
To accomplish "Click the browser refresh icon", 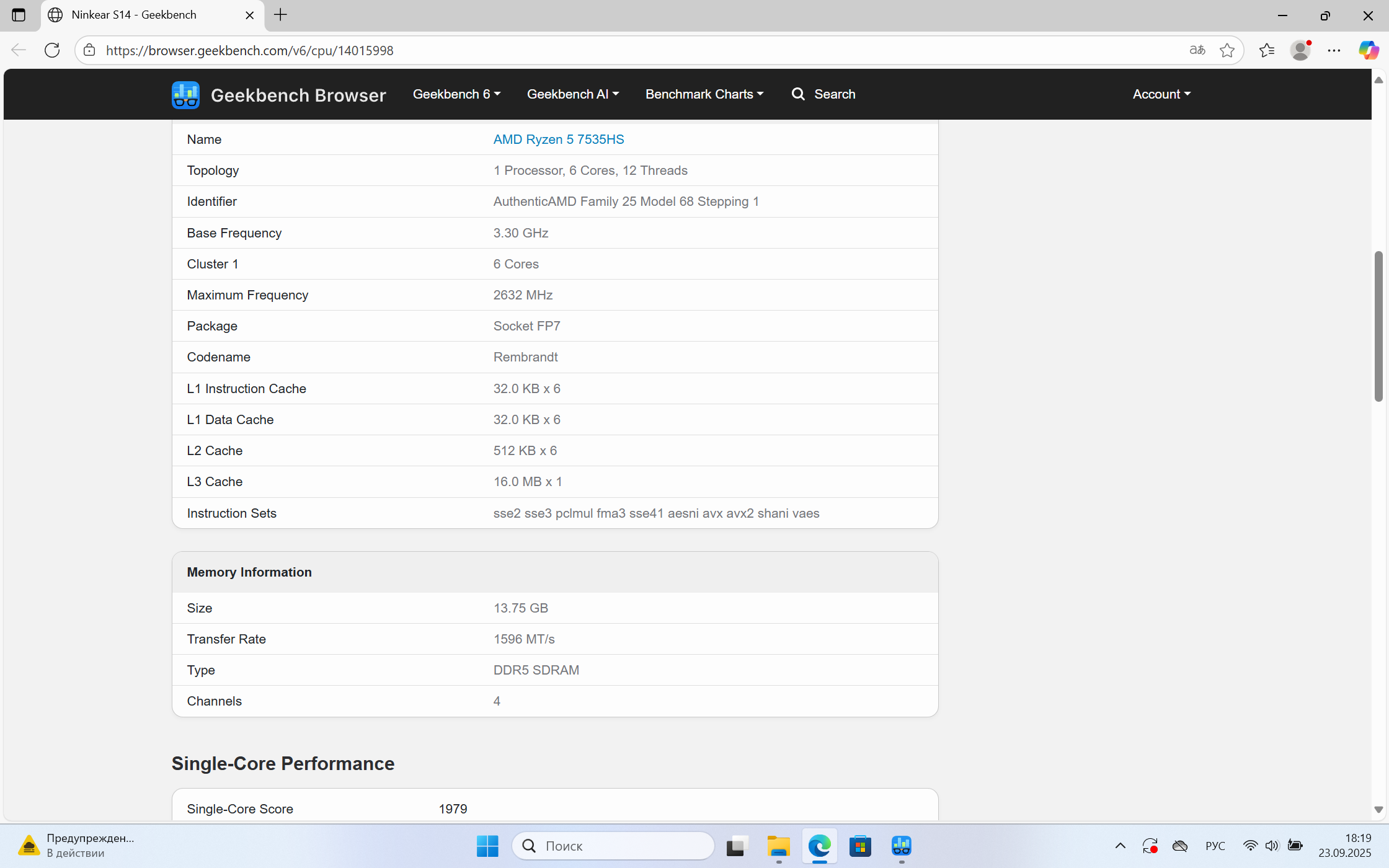I will 52,50.
